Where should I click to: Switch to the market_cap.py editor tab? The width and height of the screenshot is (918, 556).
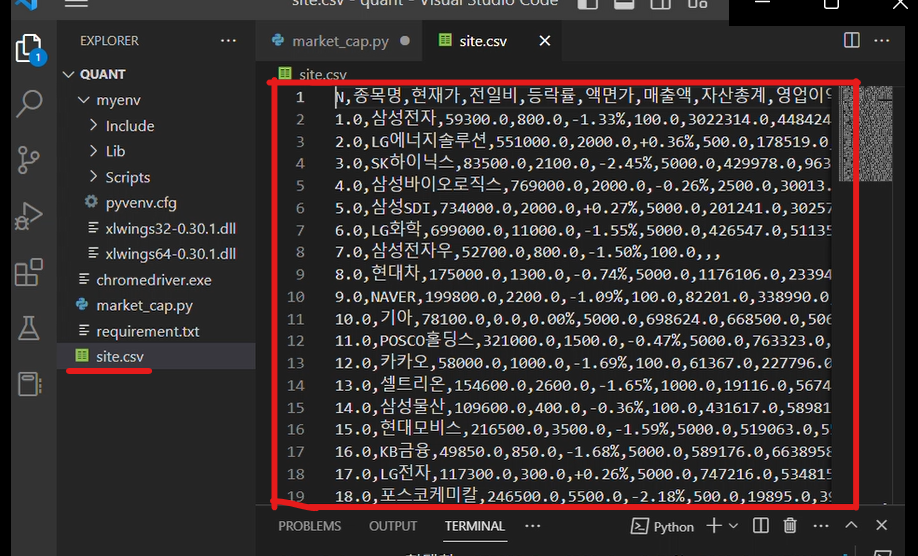(339, 41)
